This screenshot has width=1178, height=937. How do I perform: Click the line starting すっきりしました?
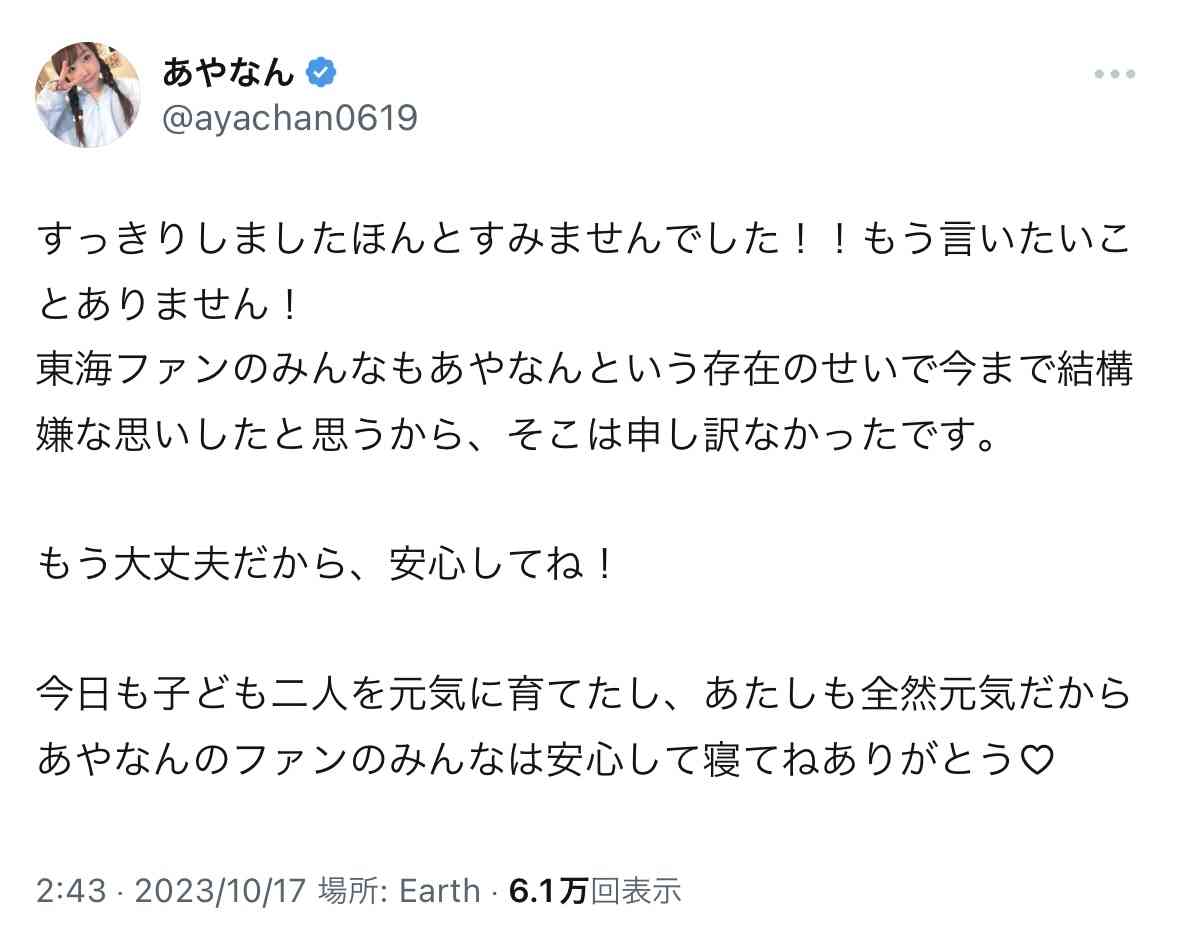click(584, 238)
